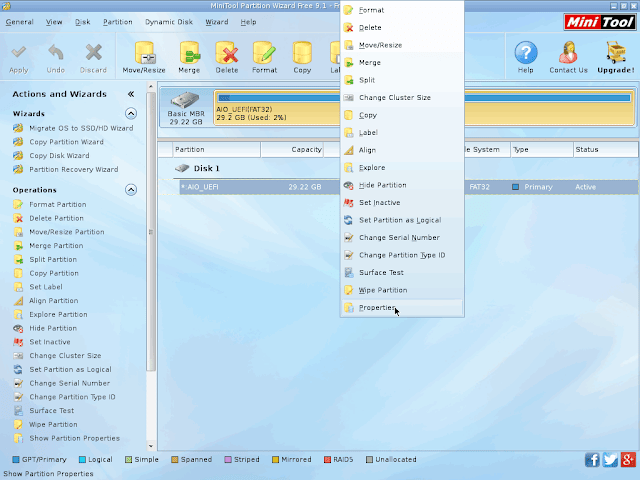Open the Disk menu
Screen dimensions: 640x480
coord(82,22)
